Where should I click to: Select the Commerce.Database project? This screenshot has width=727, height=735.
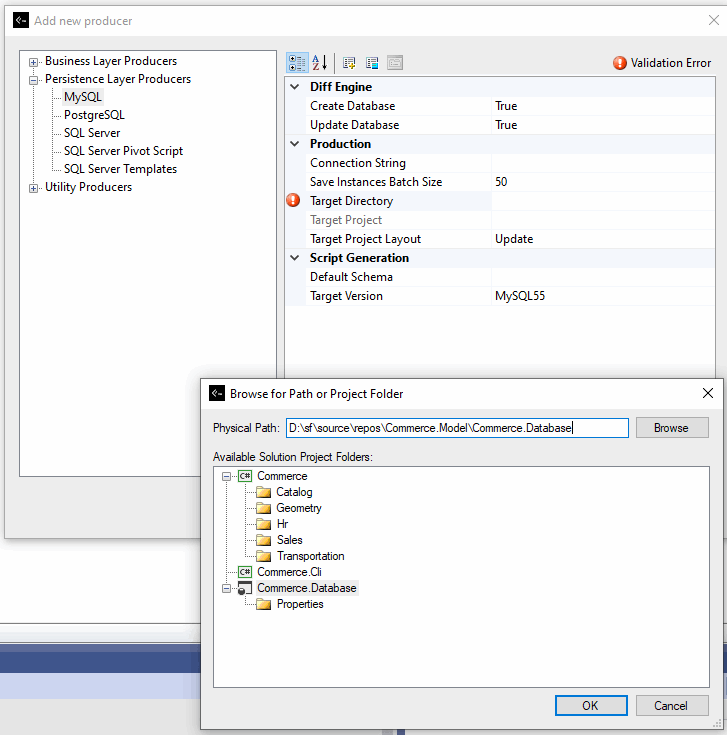(x=307, y=588)
